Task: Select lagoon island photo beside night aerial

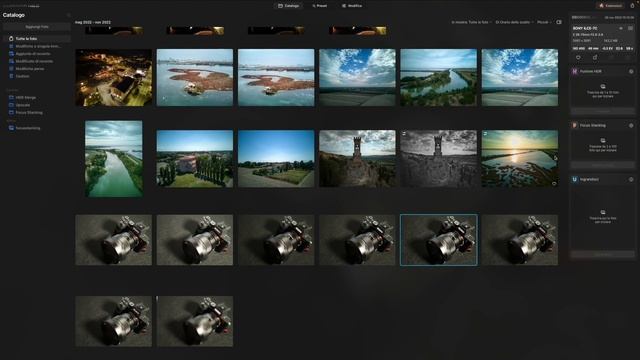Action: 195,78
